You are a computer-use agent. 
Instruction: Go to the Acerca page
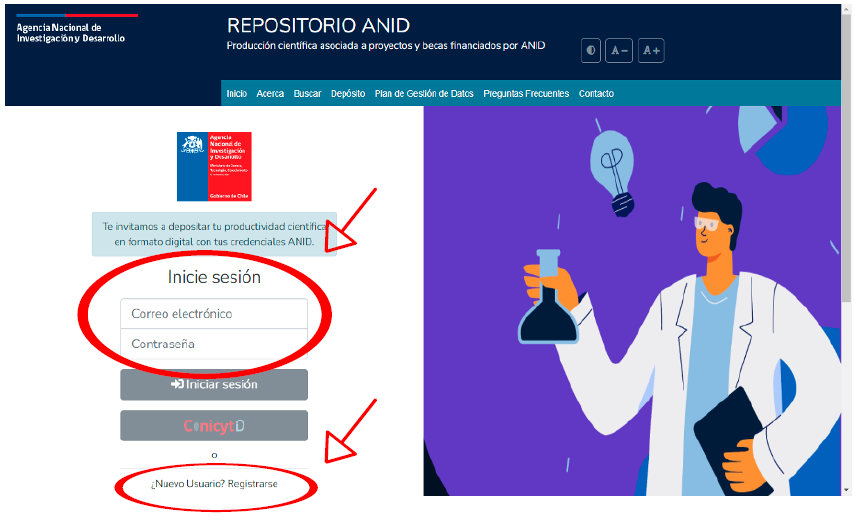[270, 94]
